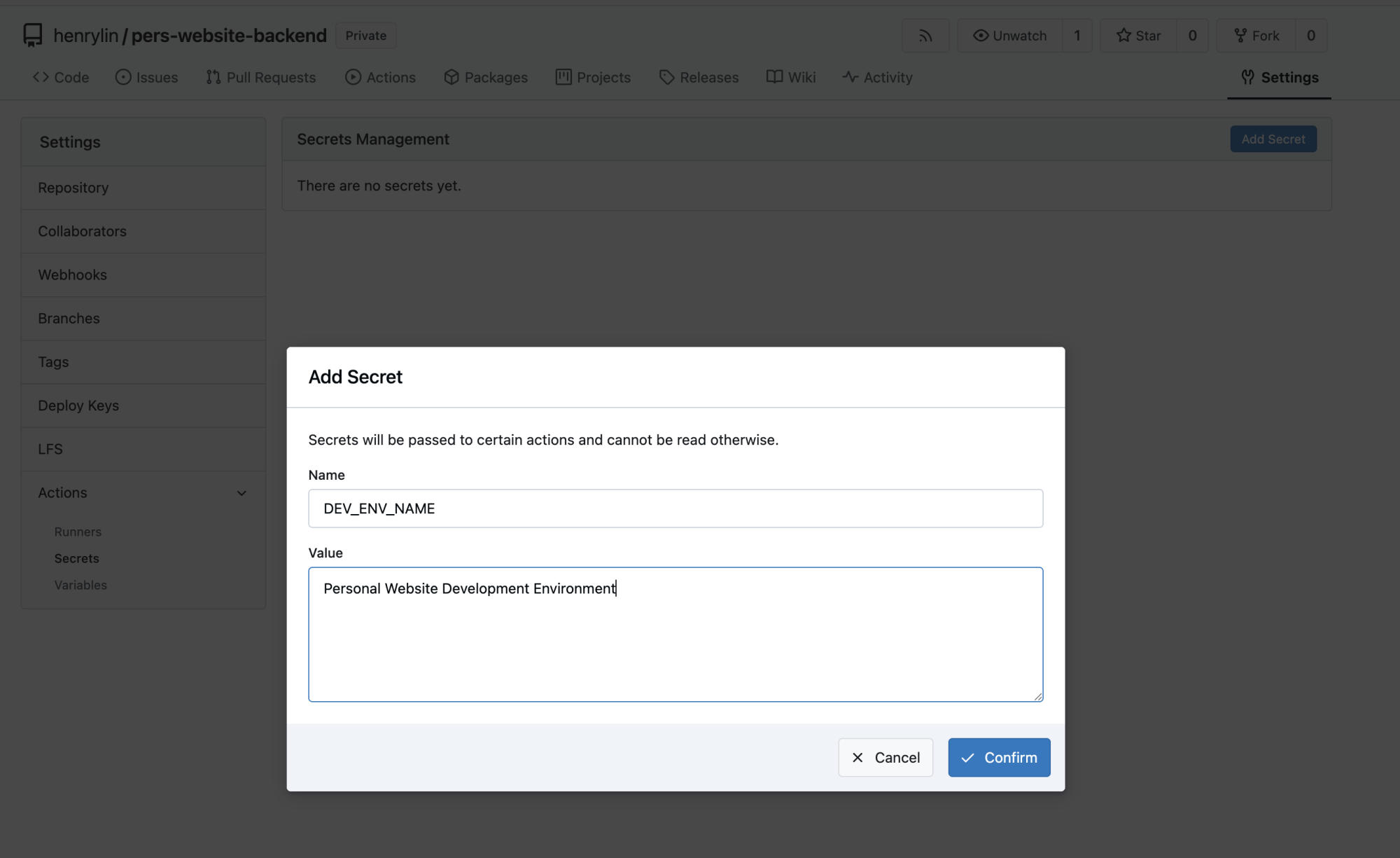Viewport: 1400px width, 858px height.
Task: Open Variables under Actions settings
Action: click(x=80, y=585)
